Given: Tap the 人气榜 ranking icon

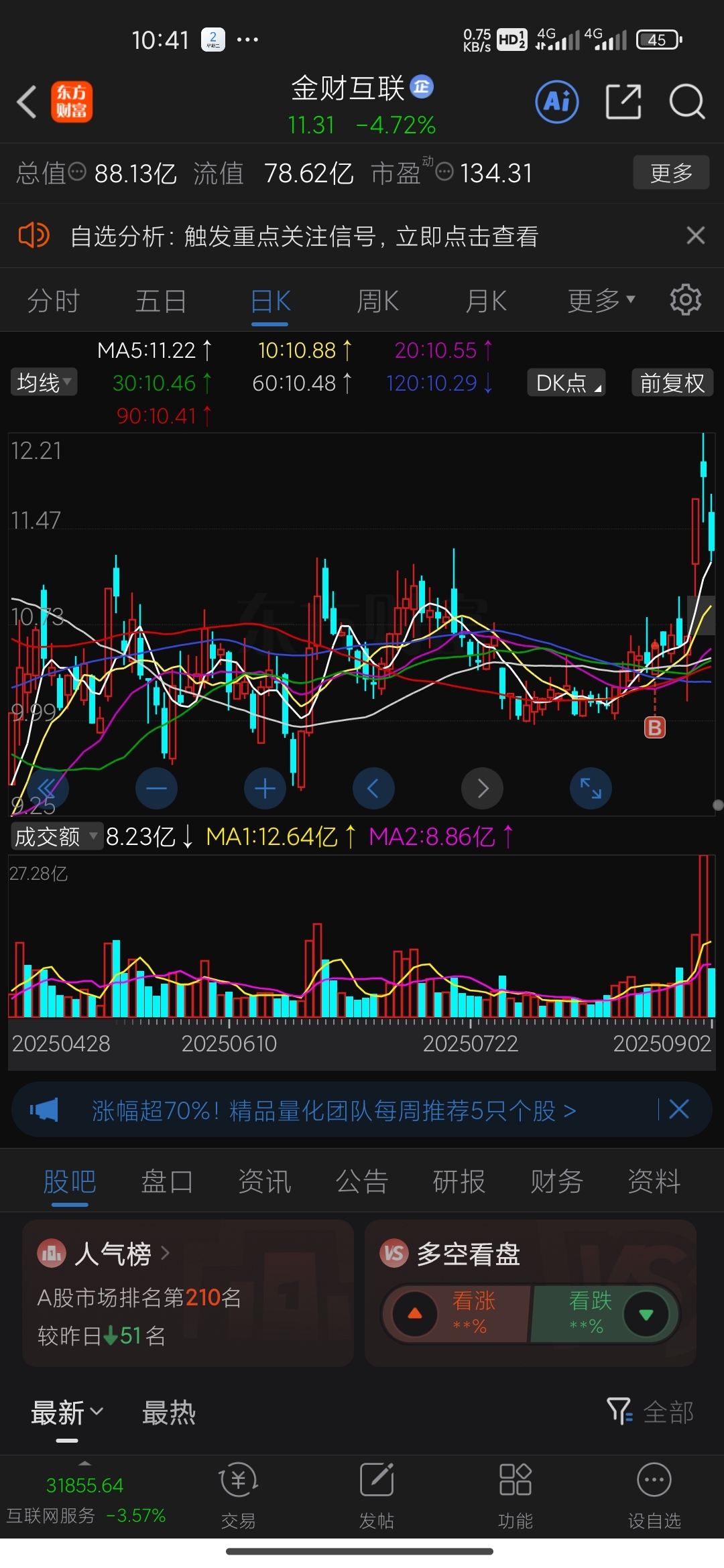Looking at the screenshot, I should [52, 1253].
